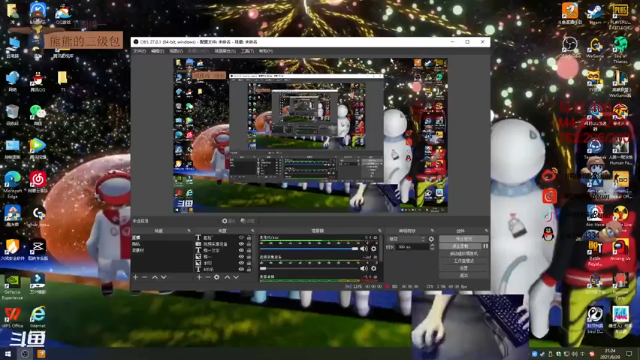Screen dimensions: 640x360
Task: Toggle visibility of first source in list
Action: tap(241, 238)
